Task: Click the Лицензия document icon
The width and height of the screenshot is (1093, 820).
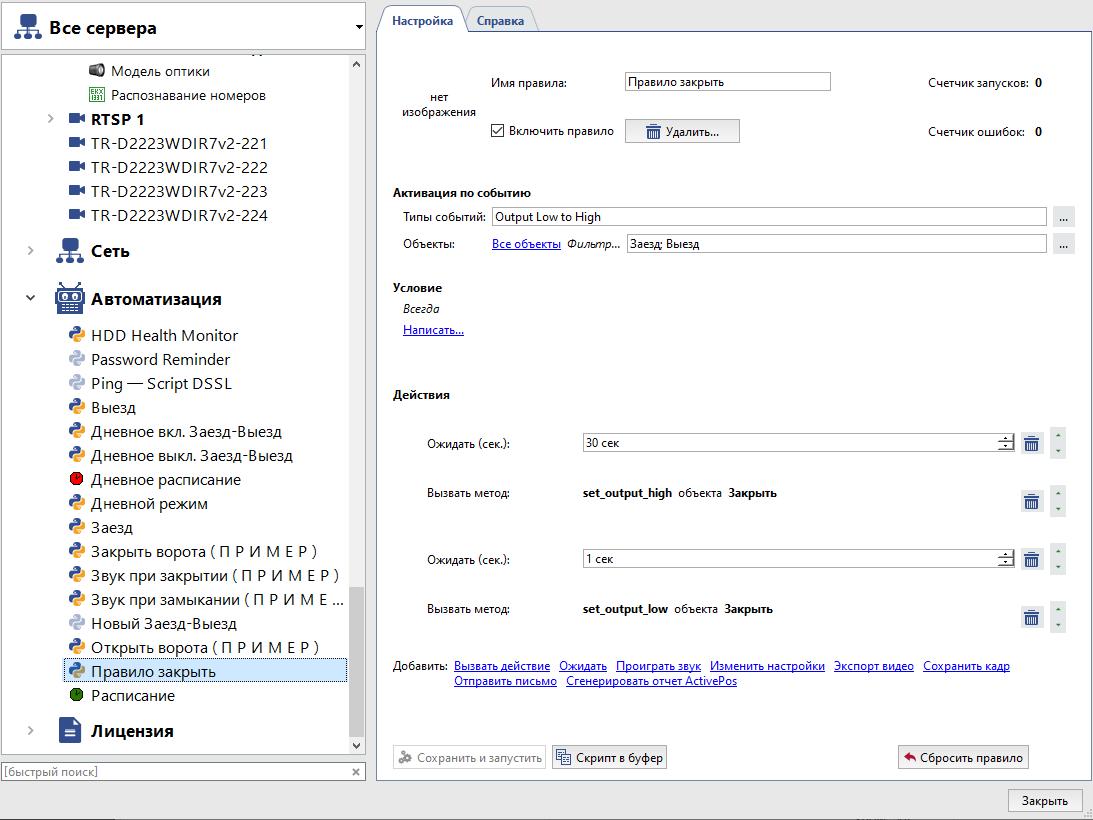Action: [70, 731]
